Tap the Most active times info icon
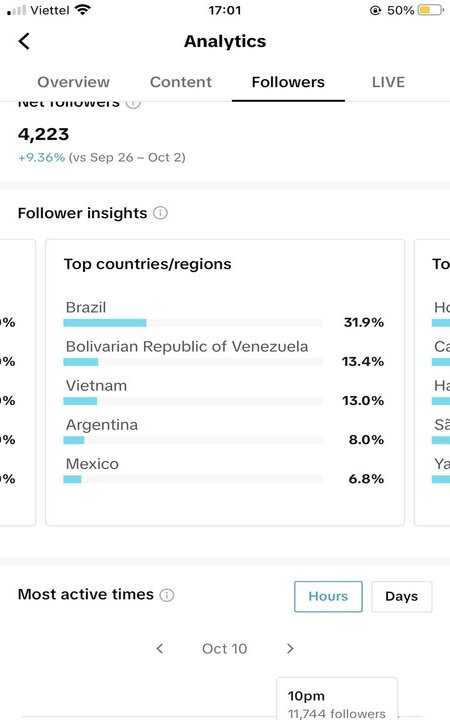 (x=167, y=595)
